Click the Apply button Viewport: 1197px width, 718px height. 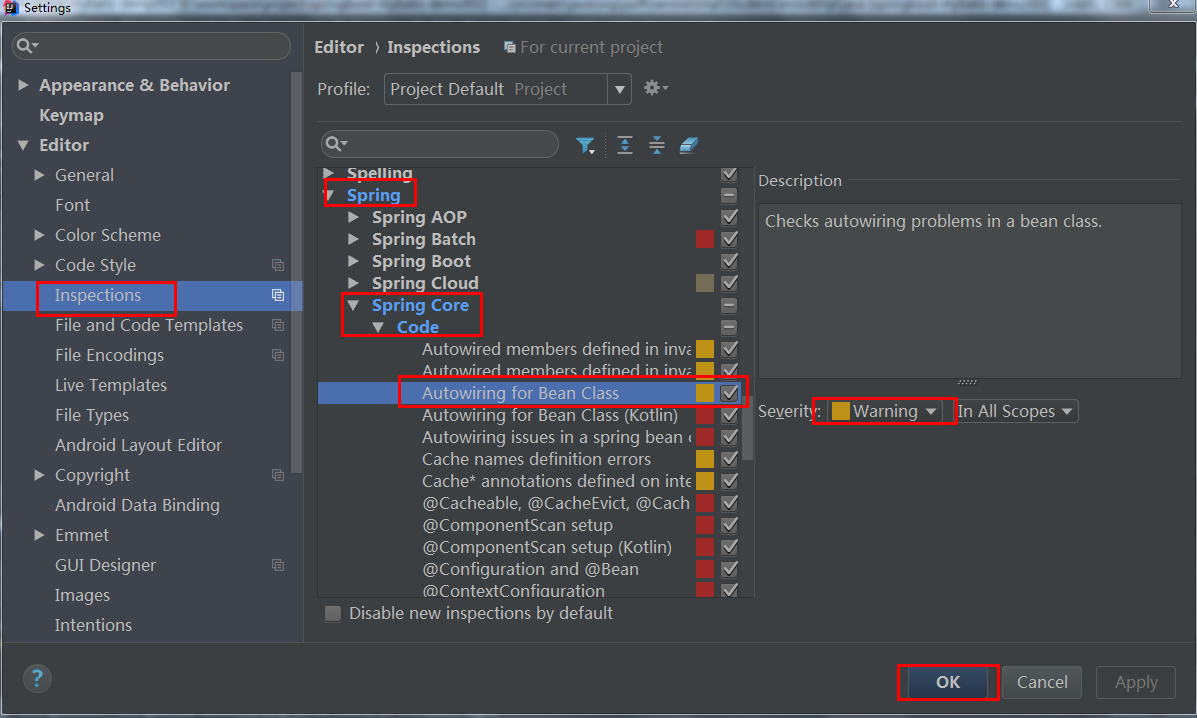[1135, 682]
